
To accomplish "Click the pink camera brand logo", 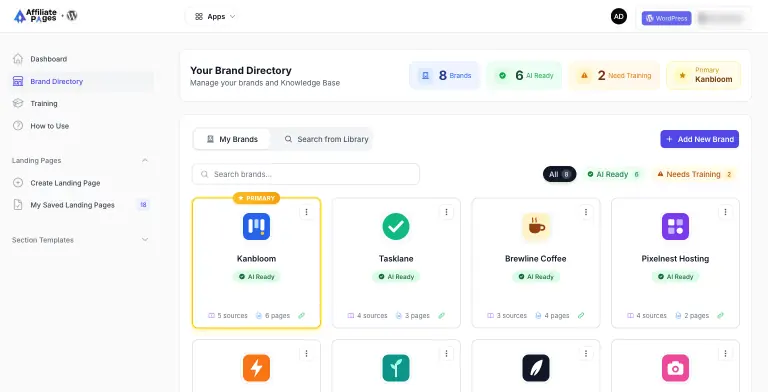I will [x=675, y=368].
